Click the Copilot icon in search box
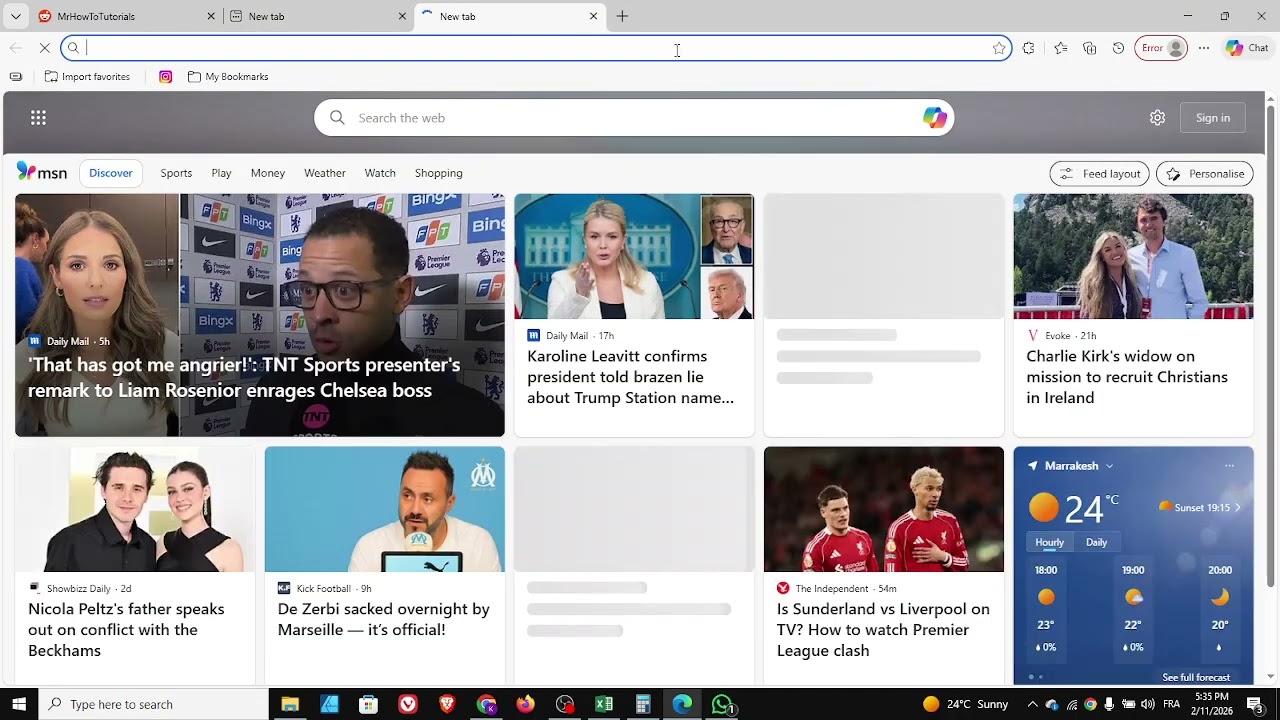 click(x=935, y=118)
